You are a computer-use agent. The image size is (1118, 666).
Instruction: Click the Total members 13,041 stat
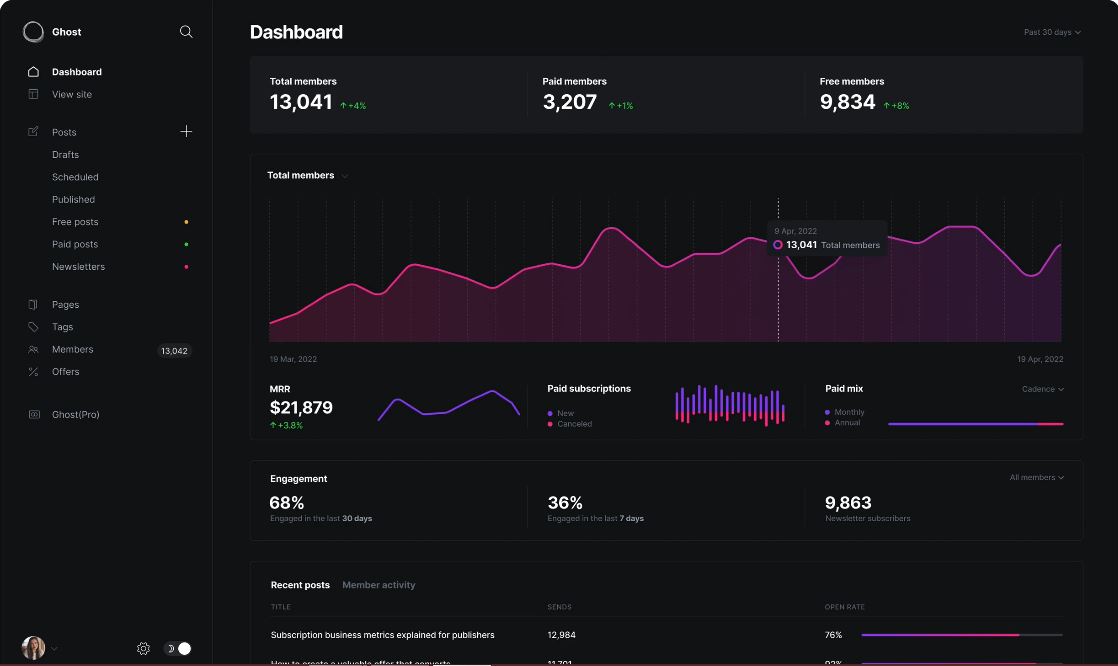point(301,102)
